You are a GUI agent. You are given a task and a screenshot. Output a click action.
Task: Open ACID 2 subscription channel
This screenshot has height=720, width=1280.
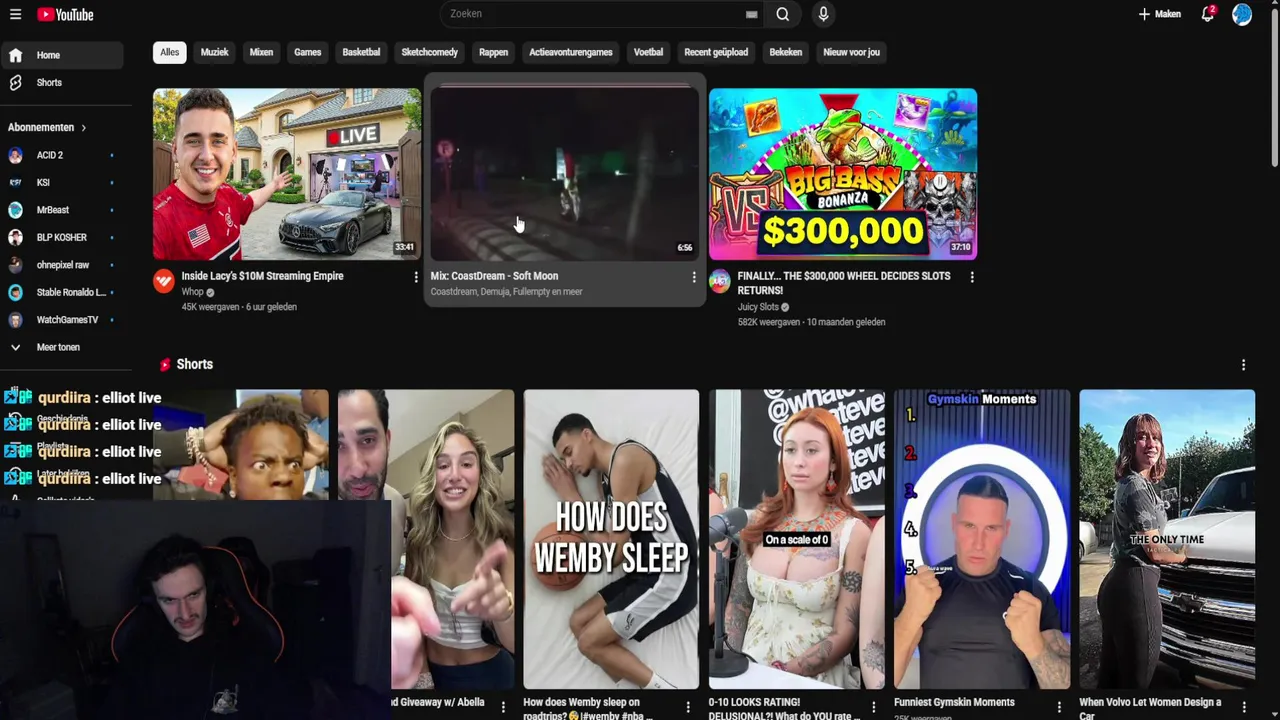coord(62,155)
